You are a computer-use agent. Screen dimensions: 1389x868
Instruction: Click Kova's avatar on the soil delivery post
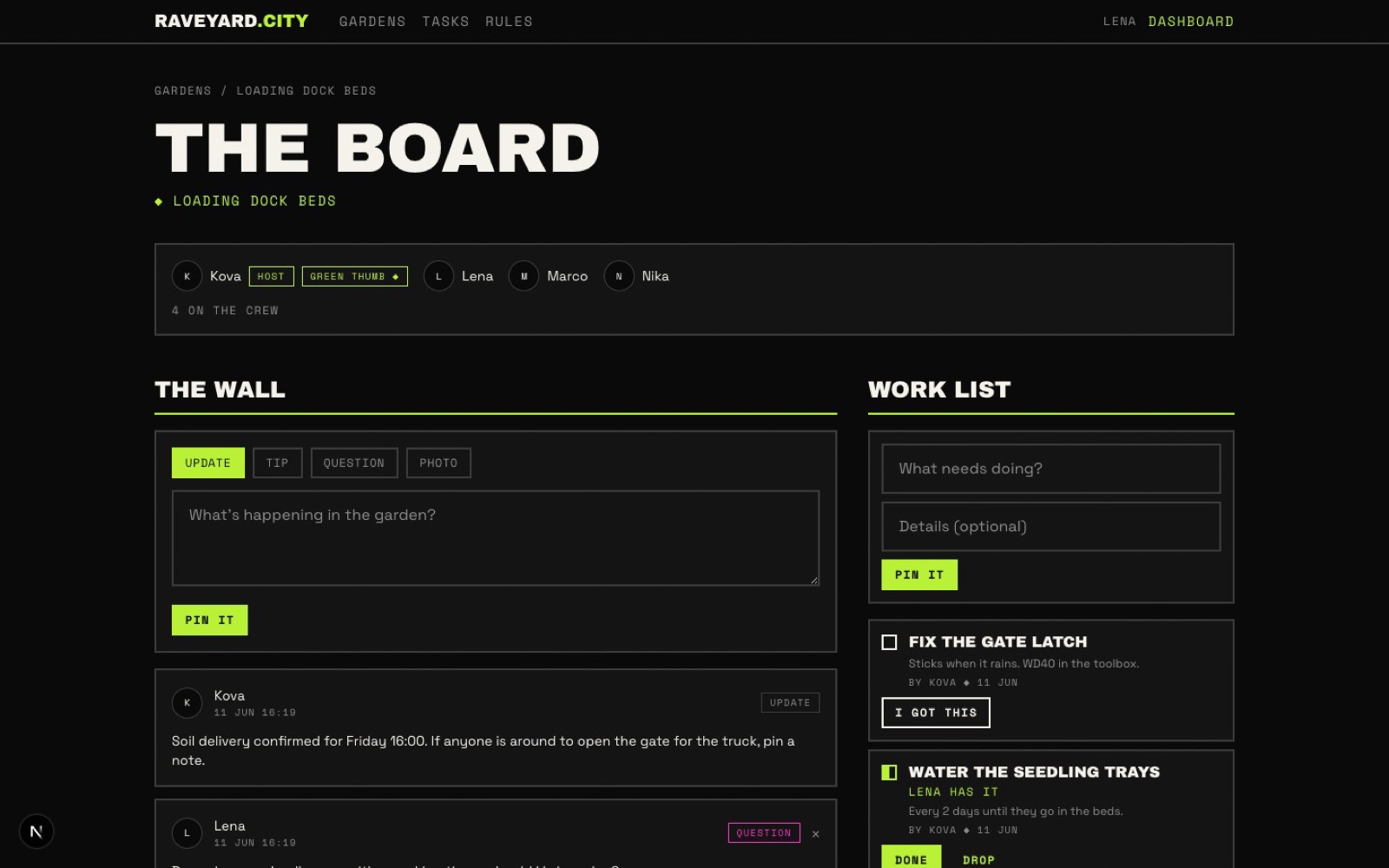[187, 703]
